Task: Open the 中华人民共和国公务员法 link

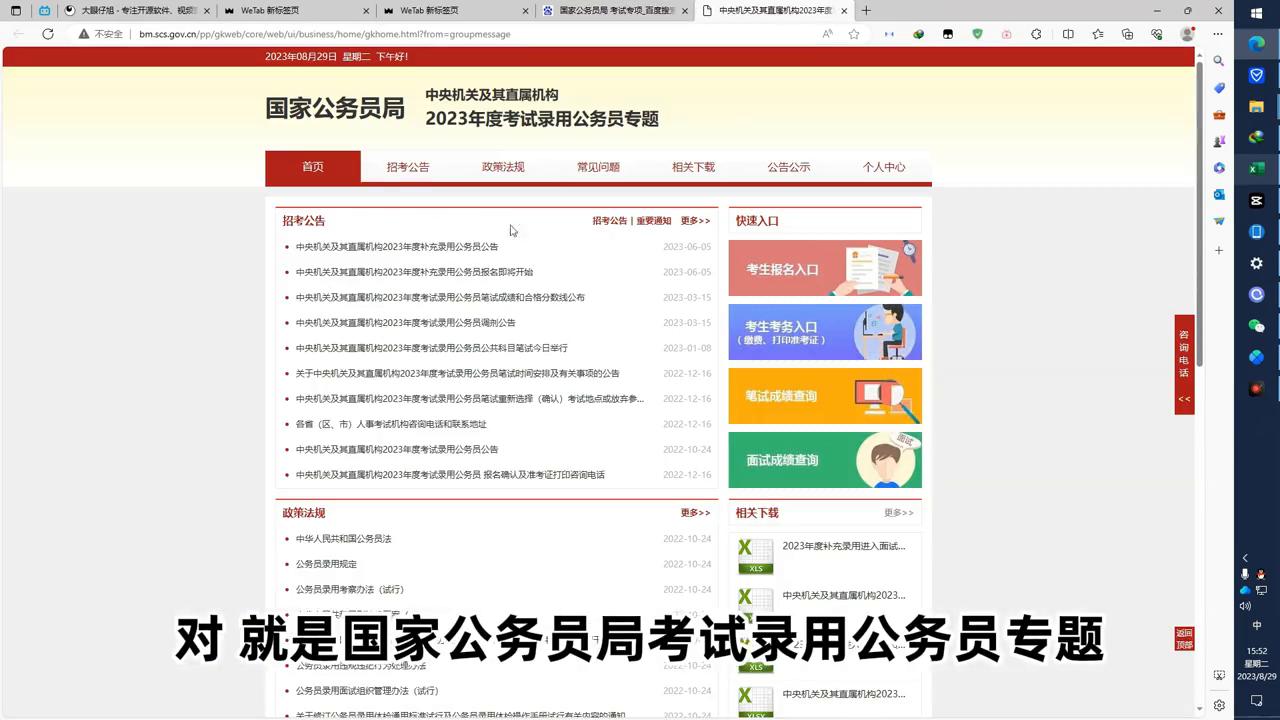Action: [342, 538]
